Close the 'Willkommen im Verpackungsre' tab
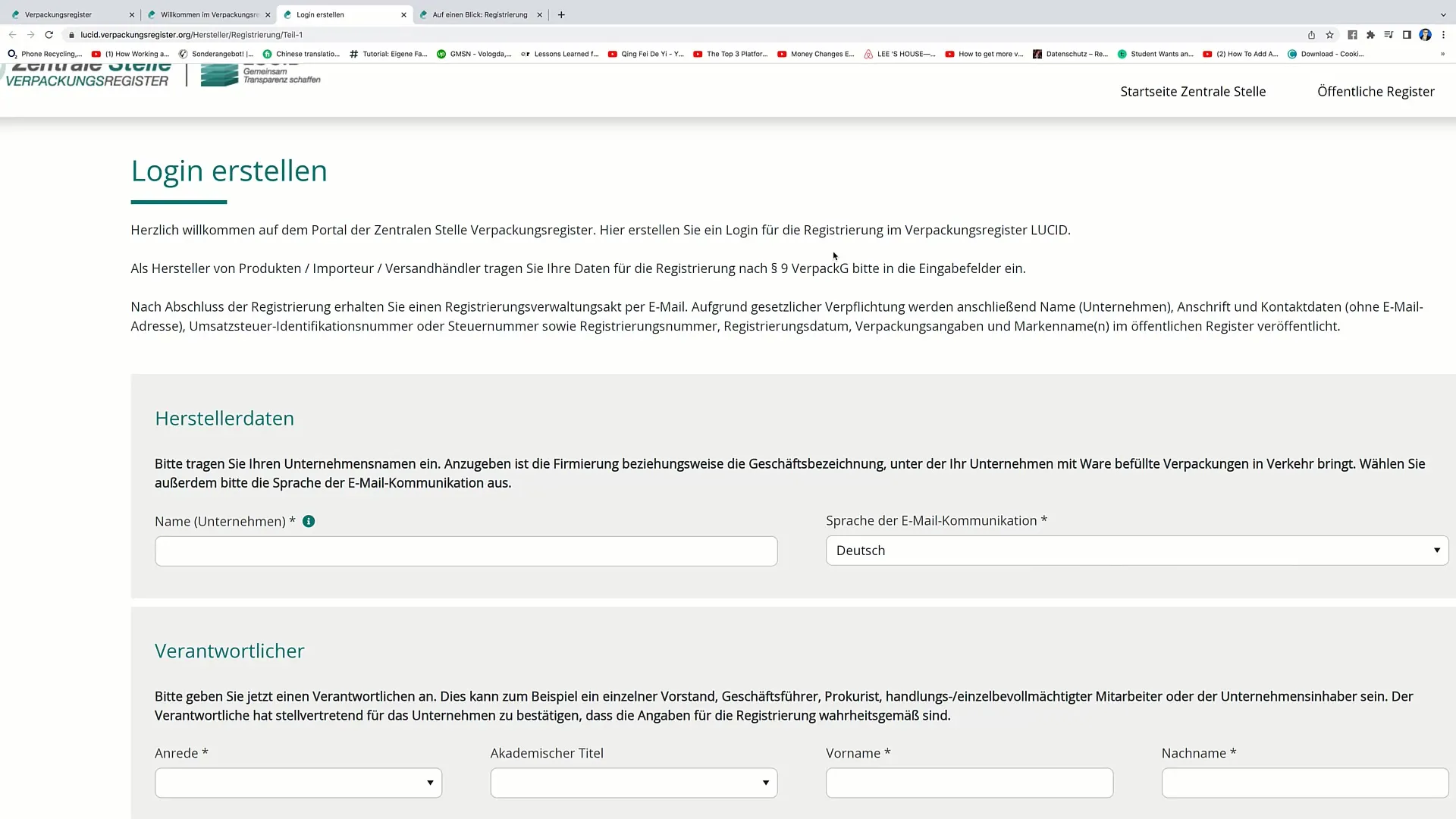The width and height of the screenshot is (1456, 819). coord(268,14)
